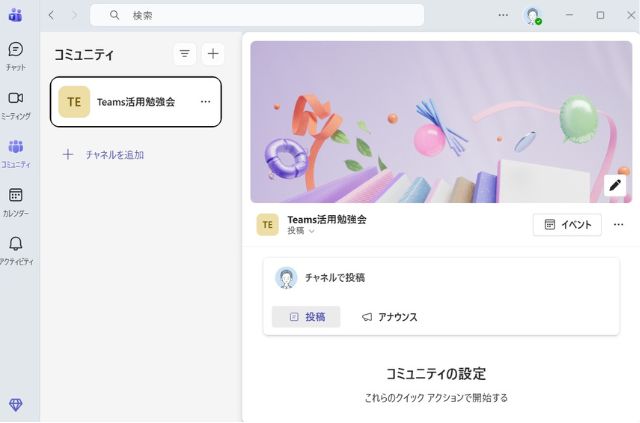Screen dimensions: 640x423
Task: Open more options for Teams活用勉強会 in list
Action: [205, 102]
